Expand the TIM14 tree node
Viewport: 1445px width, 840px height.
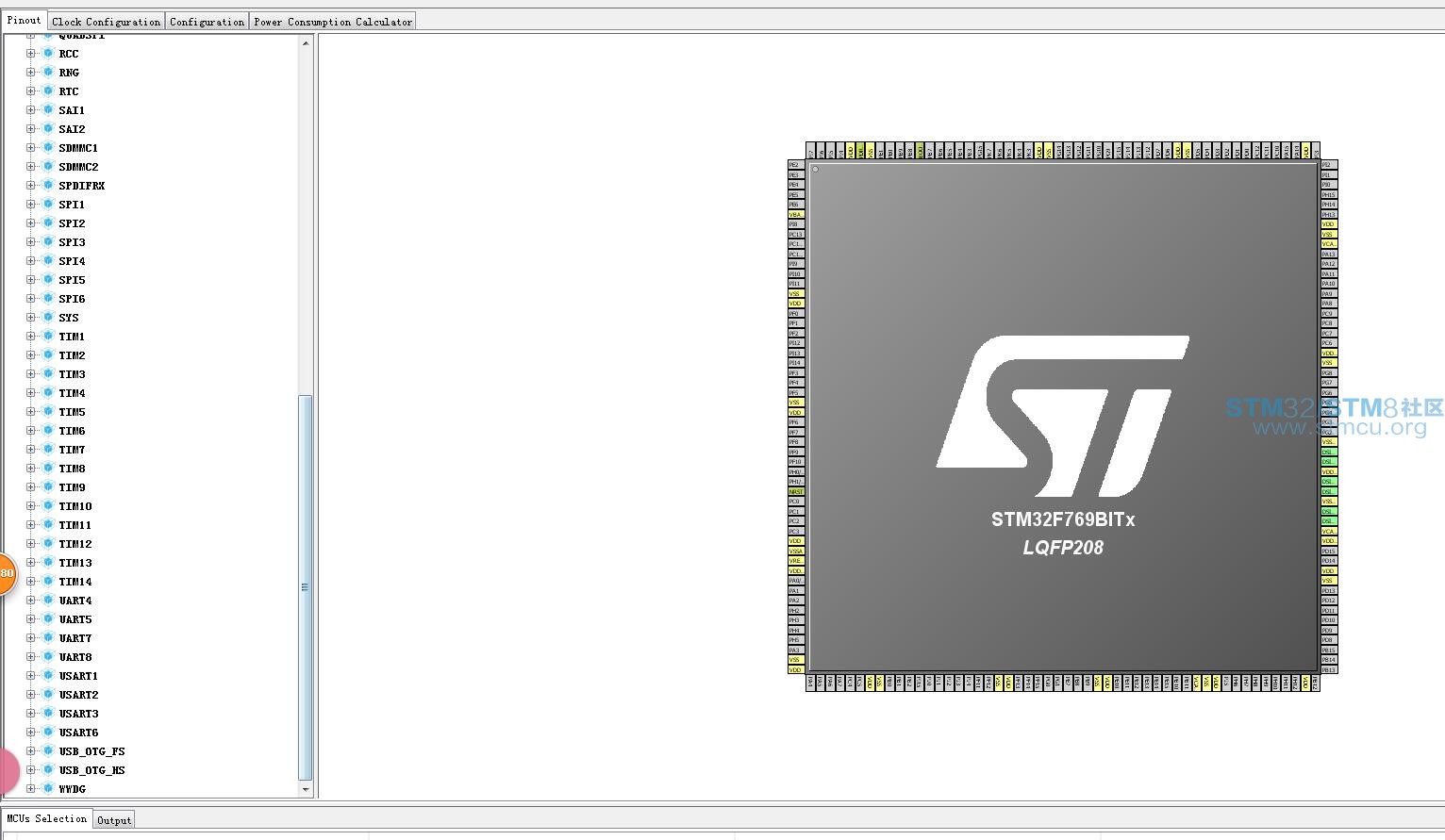pos(30,582)
